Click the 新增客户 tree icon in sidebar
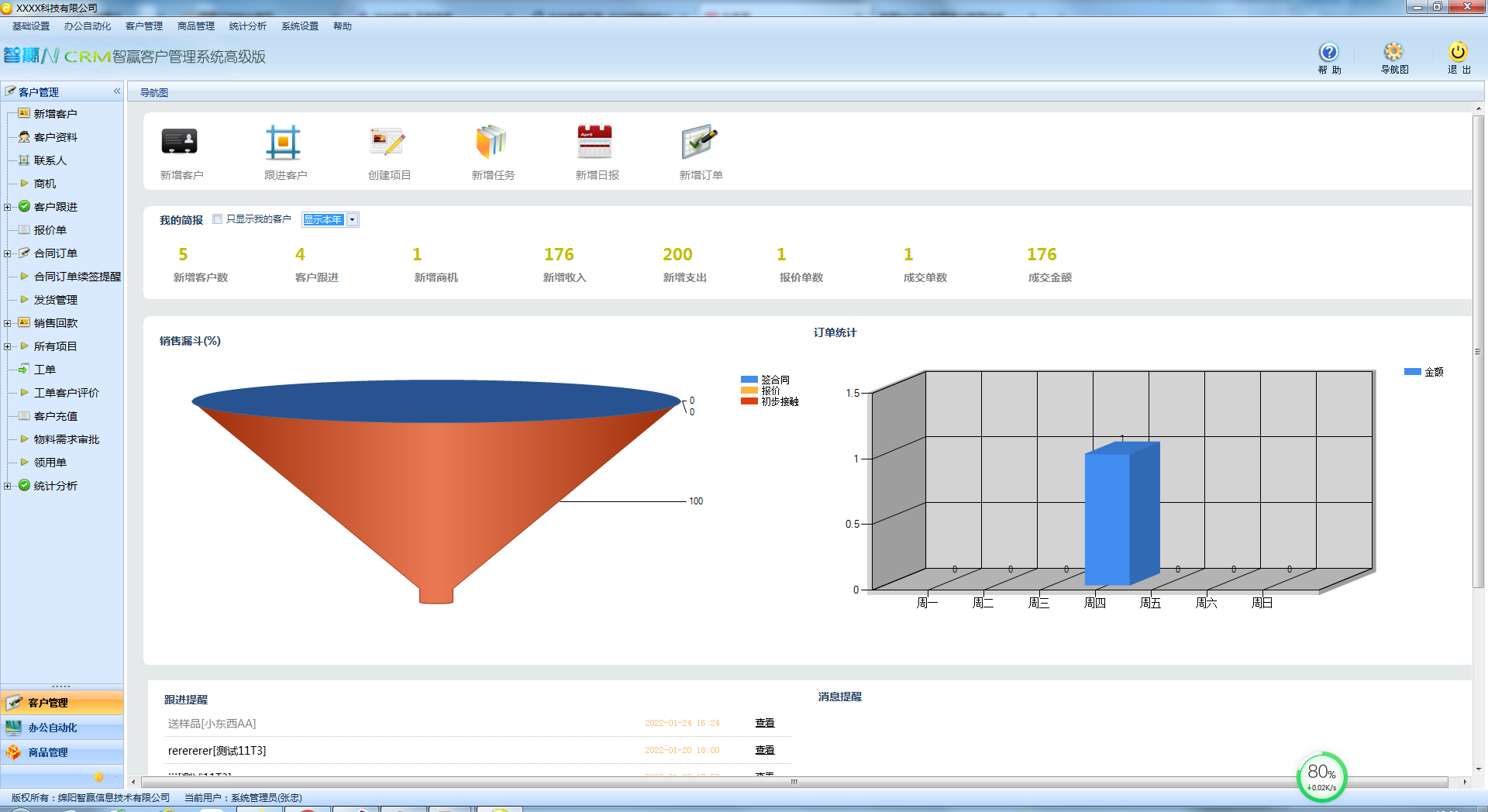 [x=24, y=113]
